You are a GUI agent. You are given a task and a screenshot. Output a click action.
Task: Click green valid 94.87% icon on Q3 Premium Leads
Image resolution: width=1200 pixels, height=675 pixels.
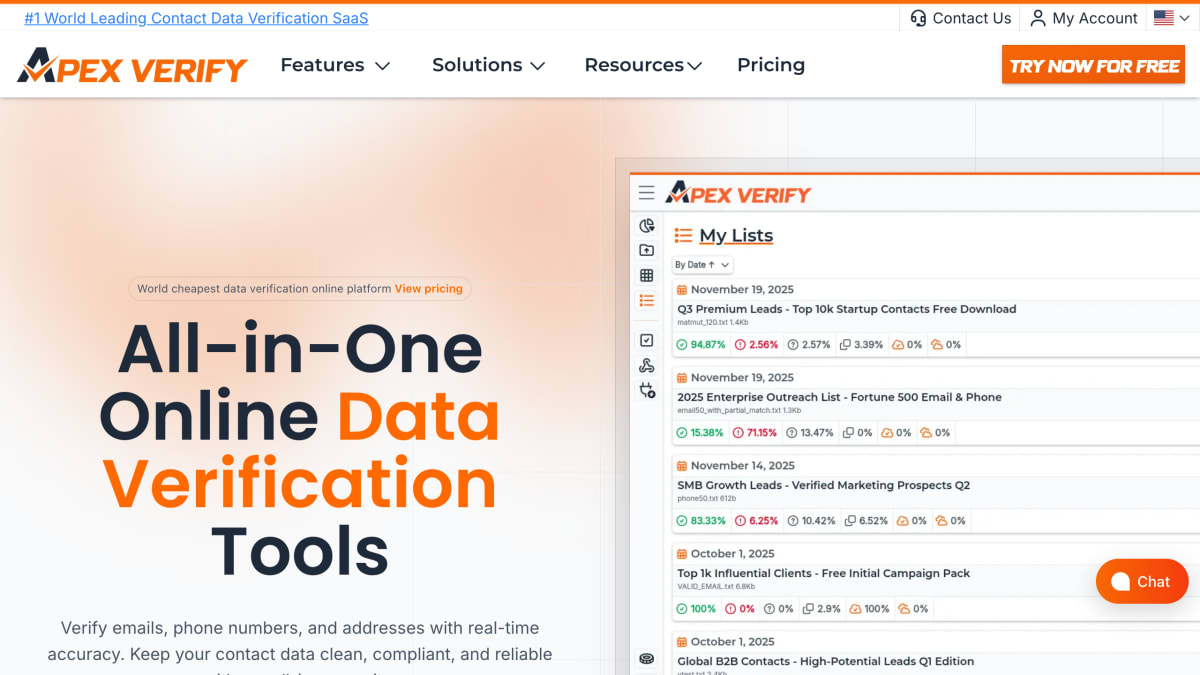682,345
